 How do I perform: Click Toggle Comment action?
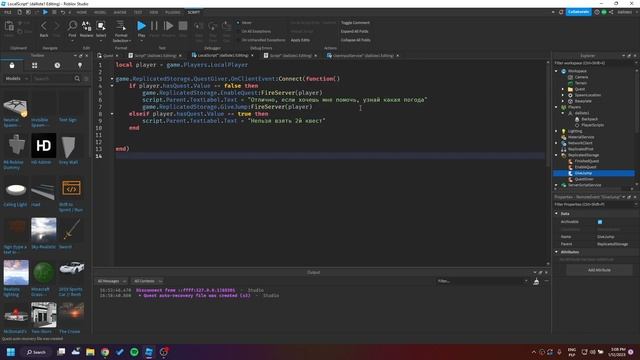tap(355, 23)
